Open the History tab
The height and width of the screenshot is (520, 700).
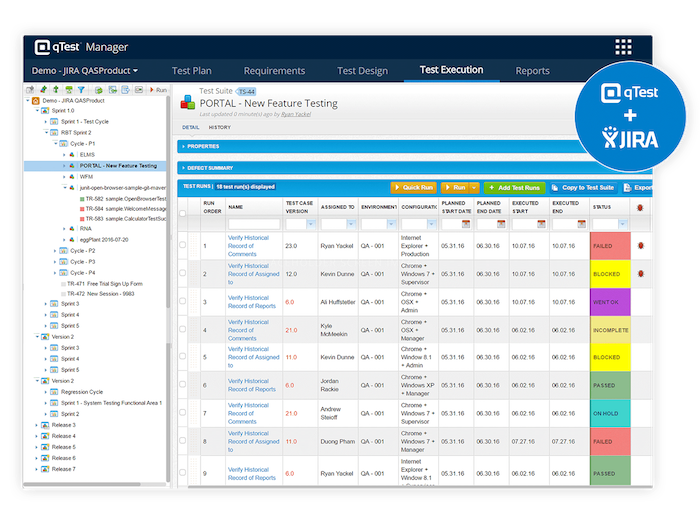[219, 127]
